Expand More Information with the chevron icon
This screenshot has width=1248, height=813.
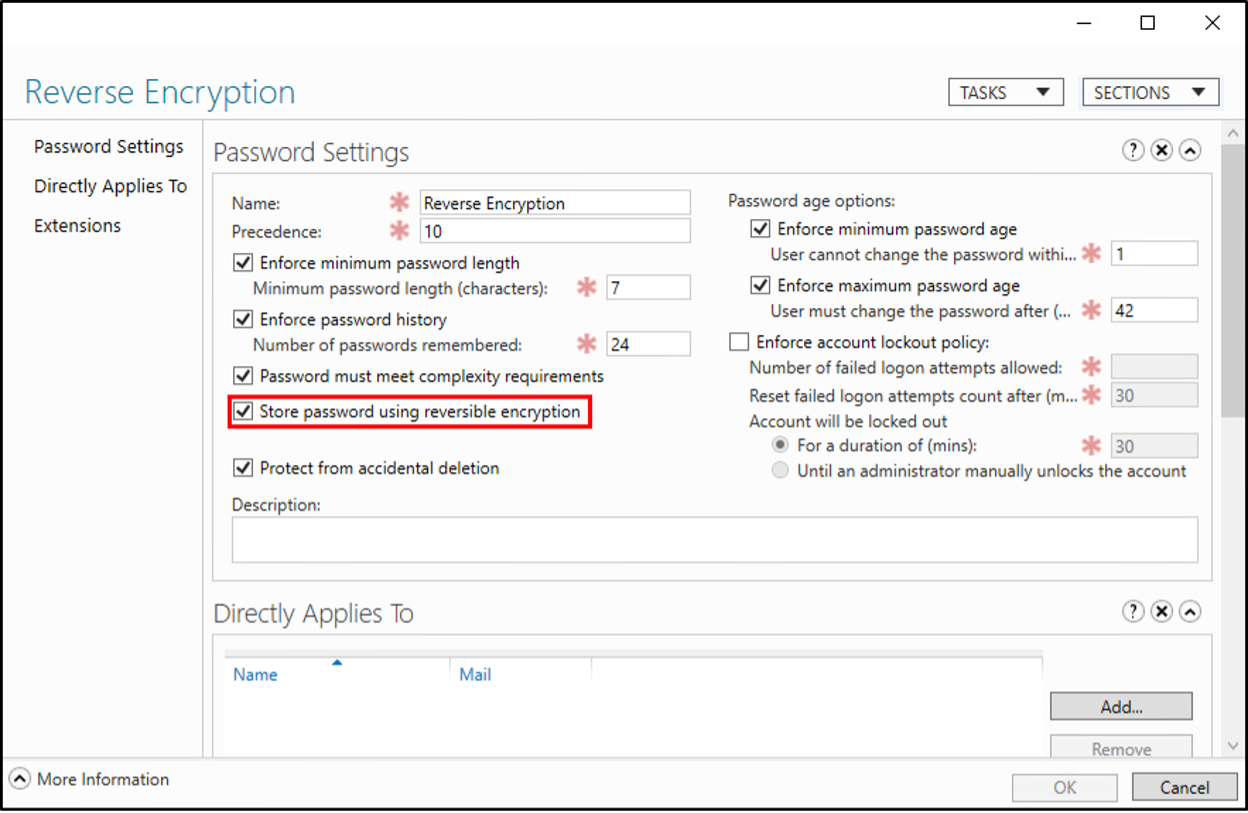(x=20, y=779)
